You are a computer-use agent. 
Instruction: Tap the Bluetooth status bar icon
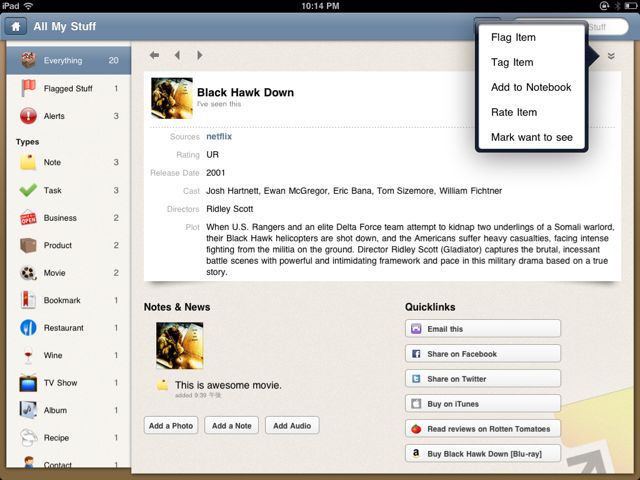(x=618, y=6)
